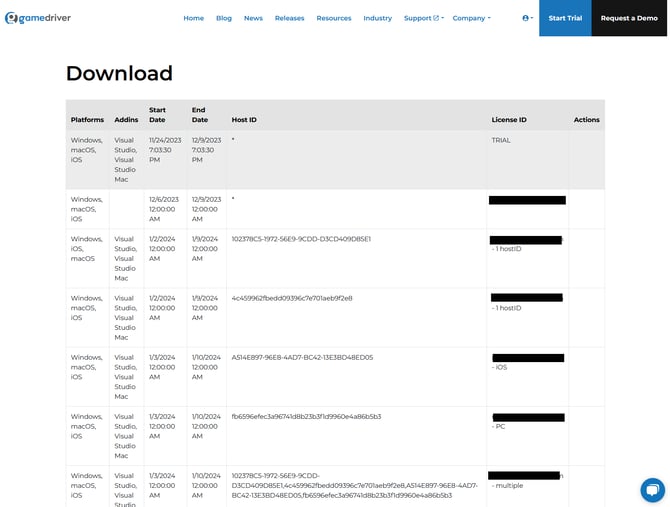Select host ID 4c459962fbedd09396c7e701aeb9f2e8
Viewport: 670px width, 507px height.
tap(292, 298)
